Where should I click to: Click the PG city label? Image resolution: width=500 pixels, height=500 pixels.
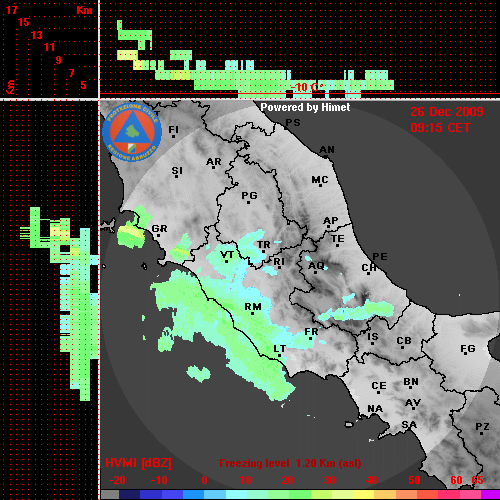tap(249, 195)
